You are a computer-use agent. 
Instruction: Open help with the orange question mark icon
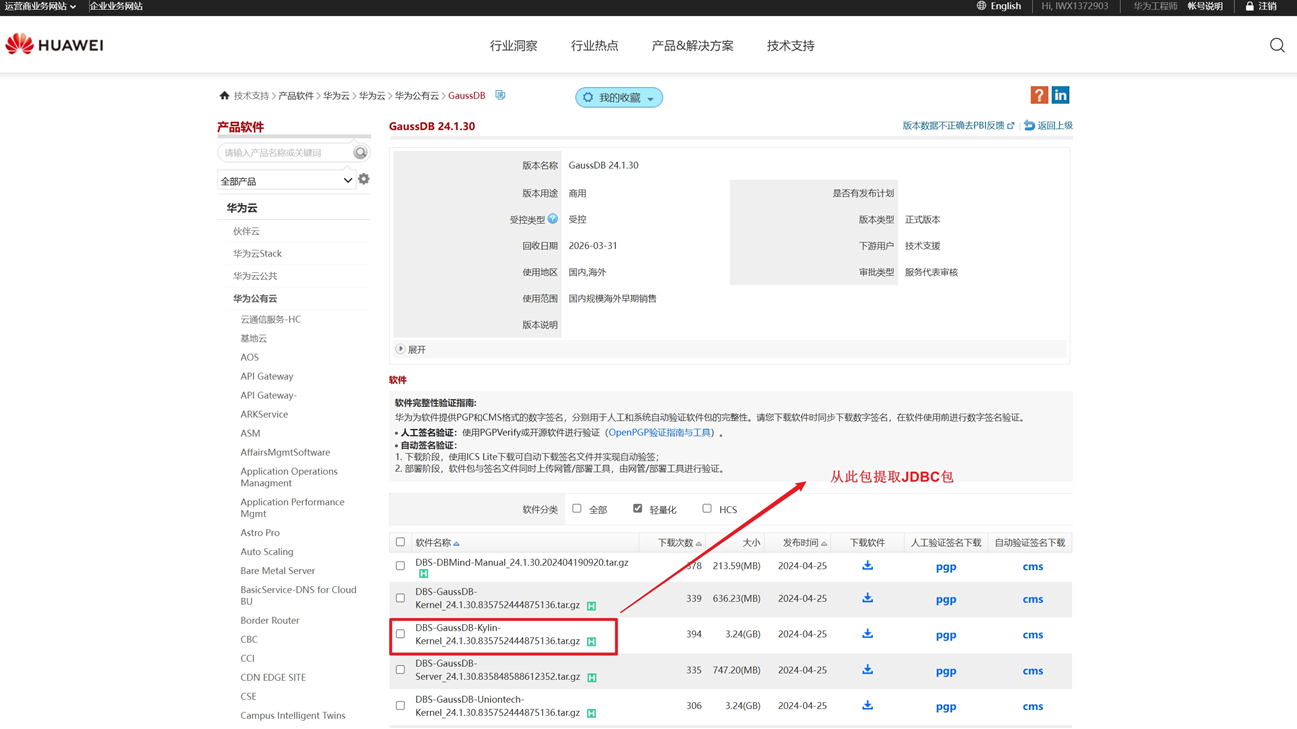1039,95
